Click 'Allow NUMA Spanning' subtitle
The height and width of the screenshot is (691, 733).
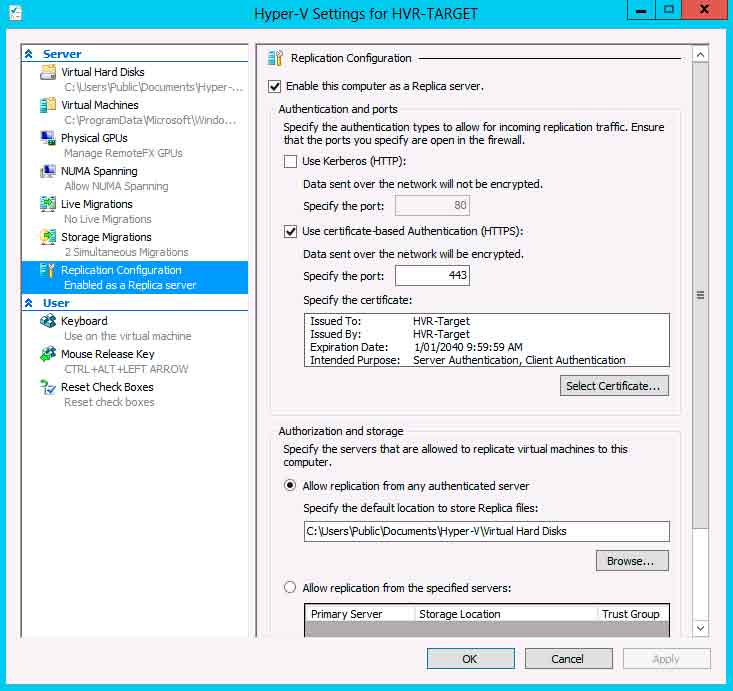tap(116, 187)
